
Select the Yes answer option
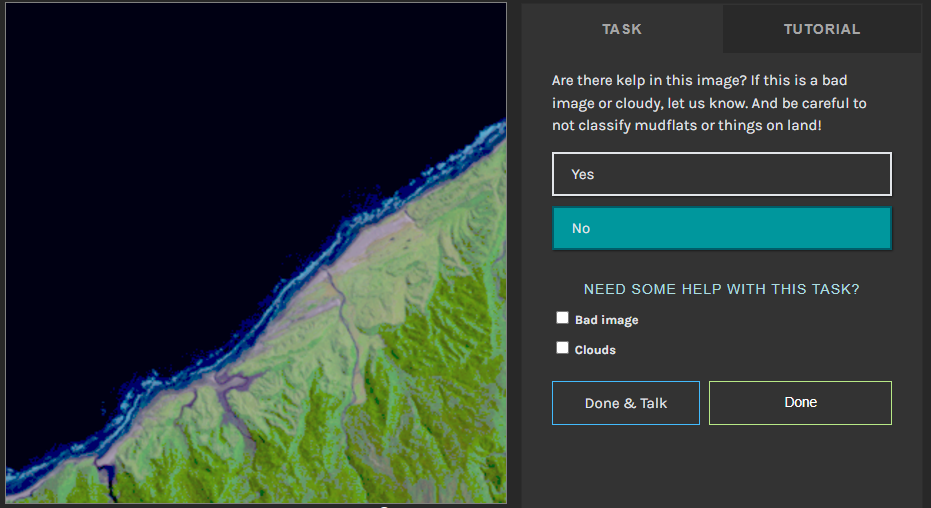[721, 174]
